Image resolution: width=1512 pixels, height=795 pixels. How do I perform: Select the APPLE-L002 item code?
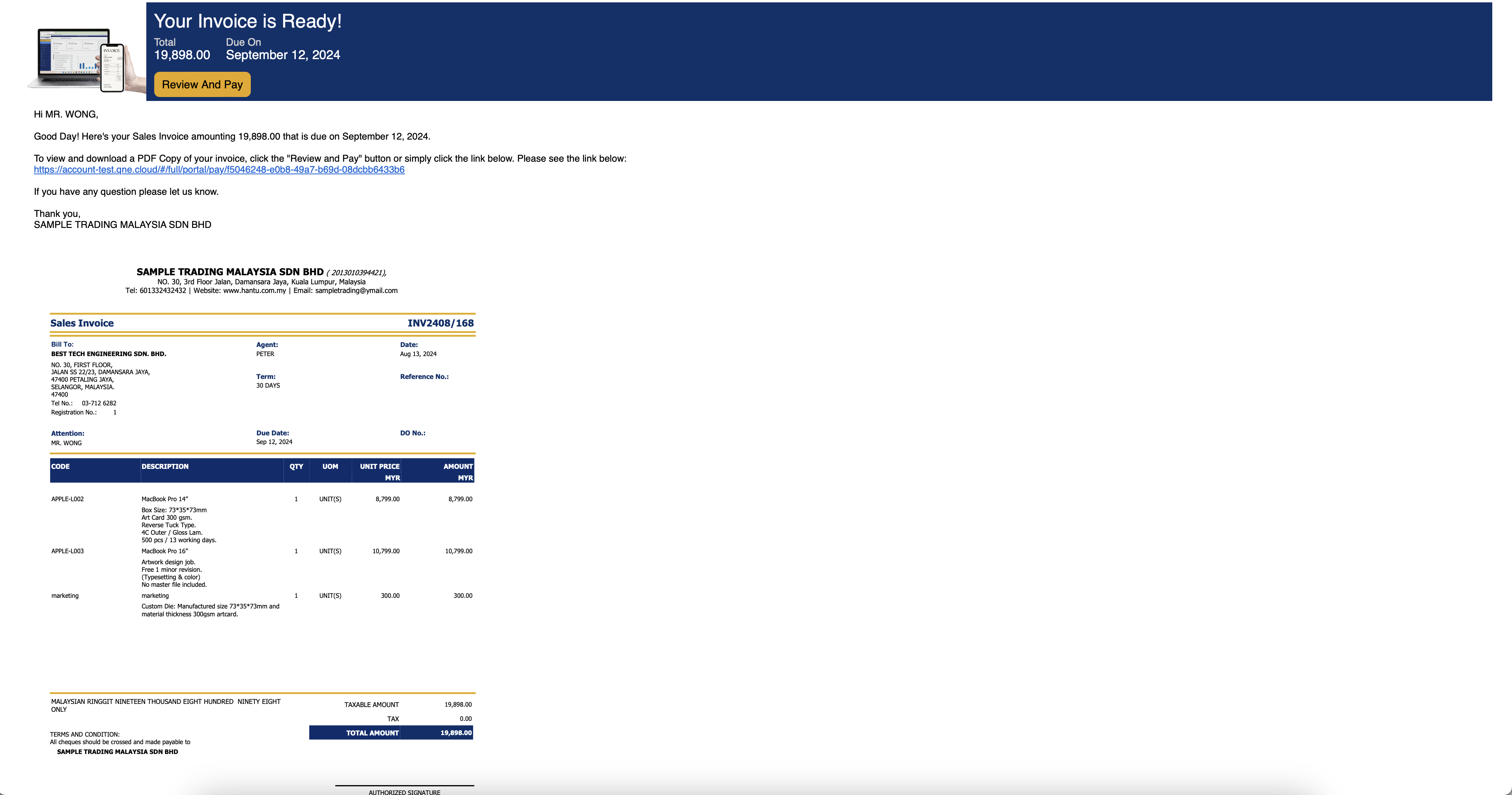(x=67, y=499)
